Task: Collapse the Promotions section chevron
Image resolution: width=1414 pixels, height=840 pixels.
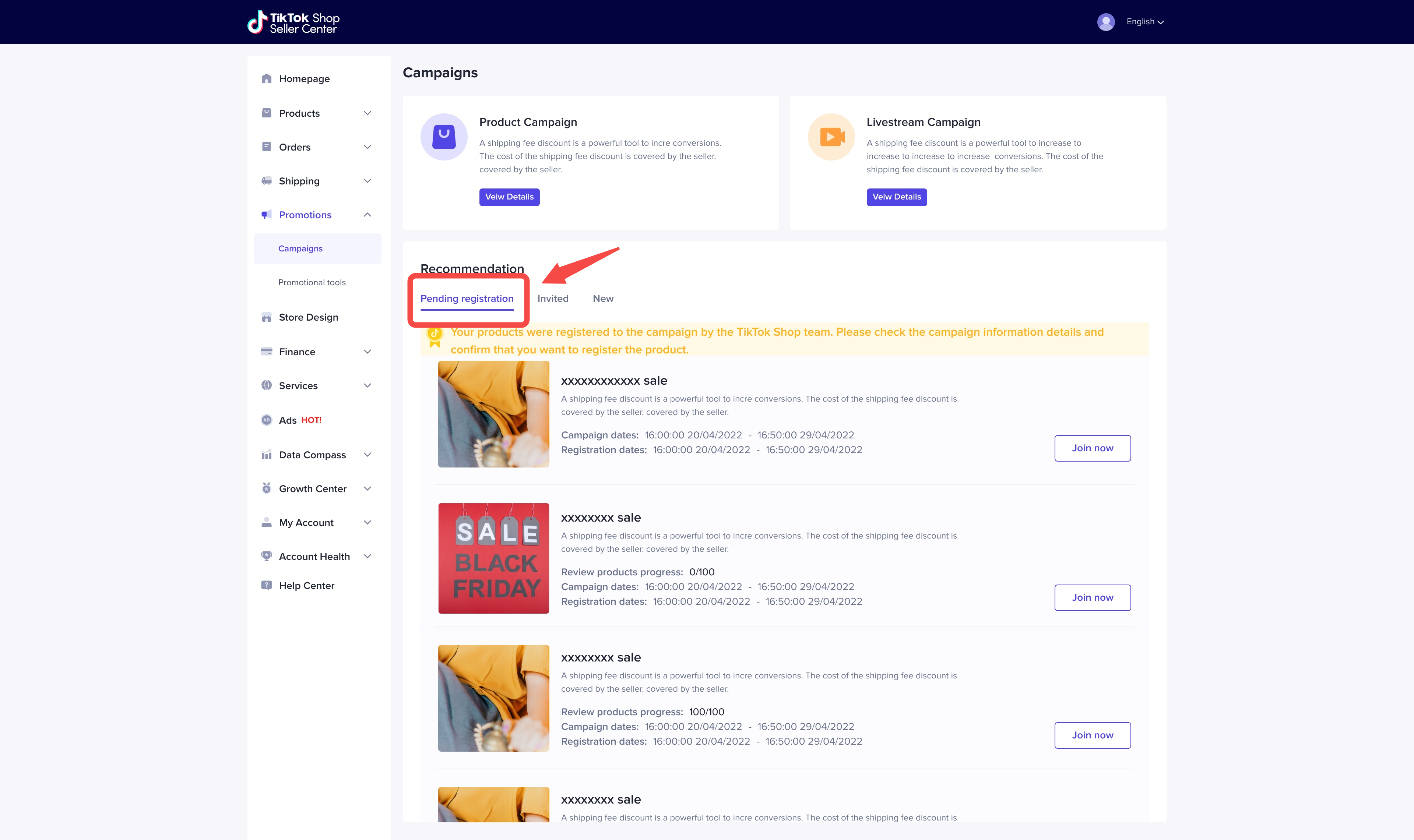Action: point(367,215)
